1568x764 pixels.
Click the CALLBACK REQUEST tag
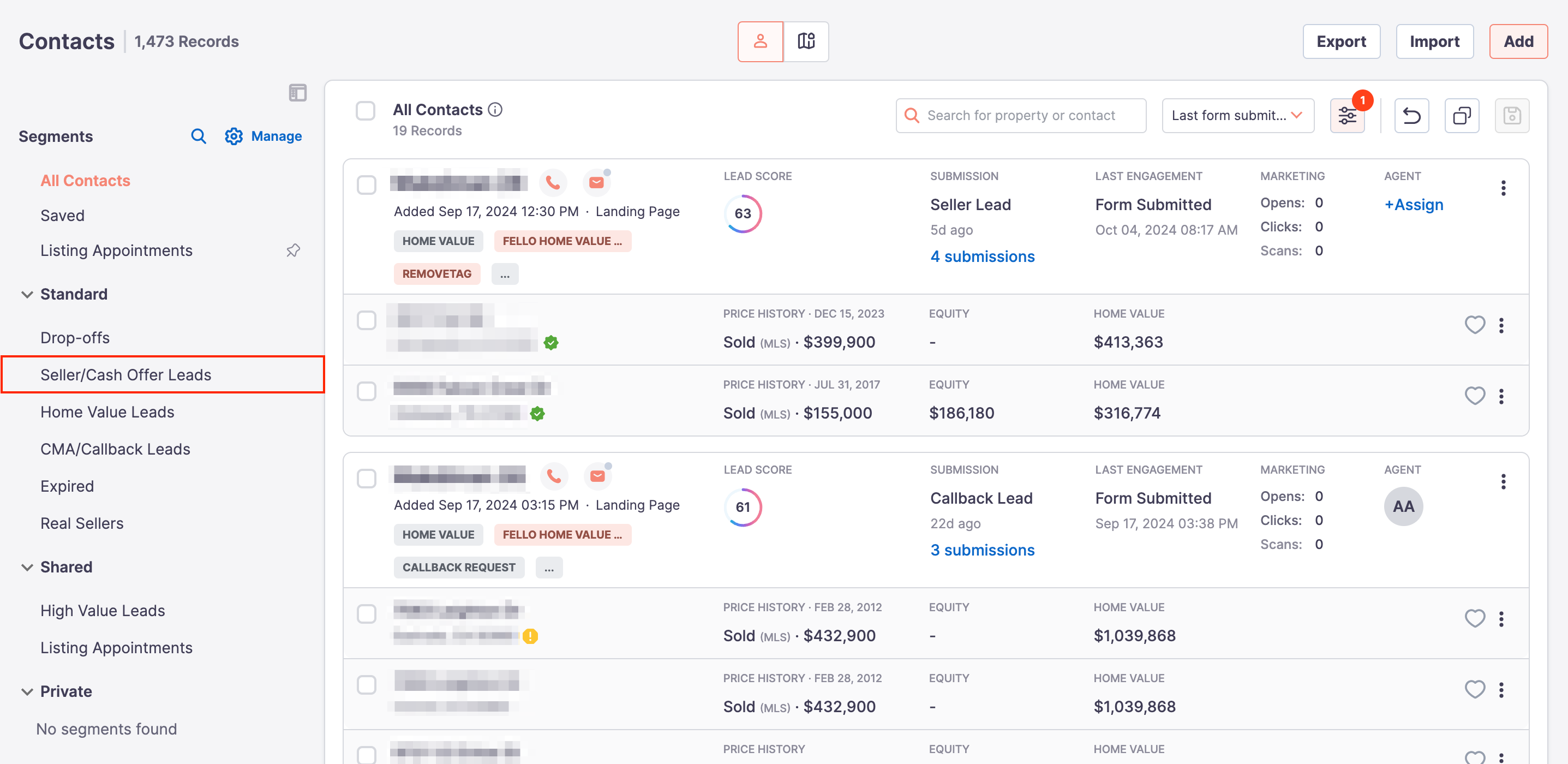click(459, 568)
